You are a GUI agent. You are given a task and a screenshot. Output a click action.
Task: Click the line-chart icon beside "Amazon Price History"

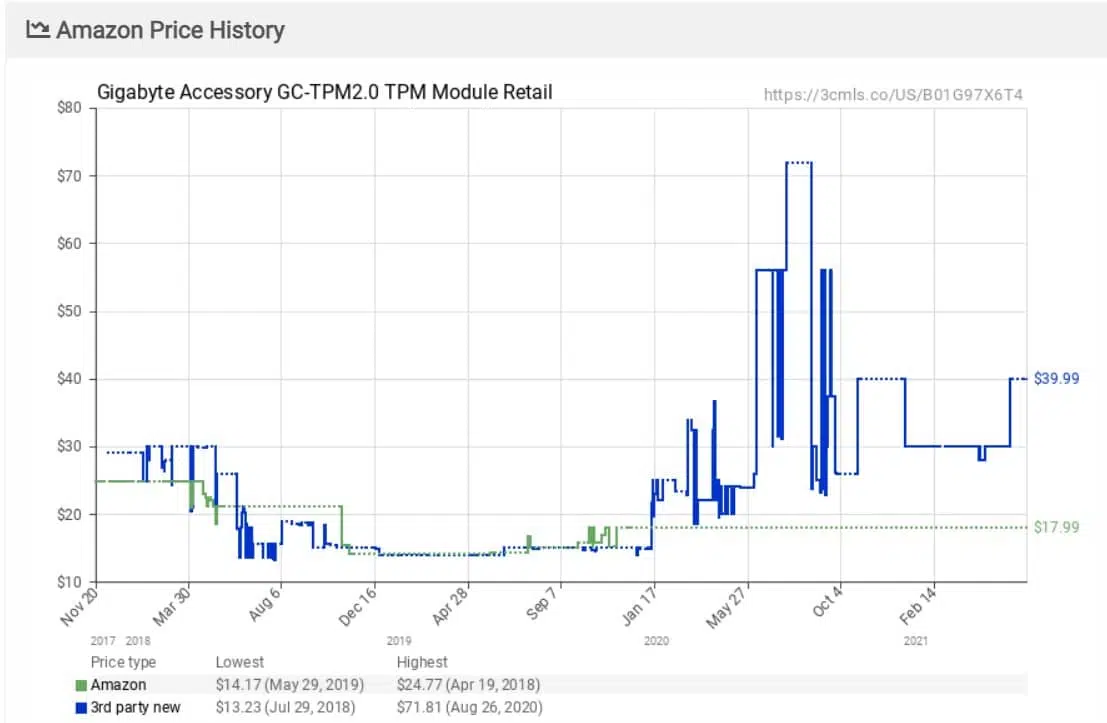click(x=38, y=29)
